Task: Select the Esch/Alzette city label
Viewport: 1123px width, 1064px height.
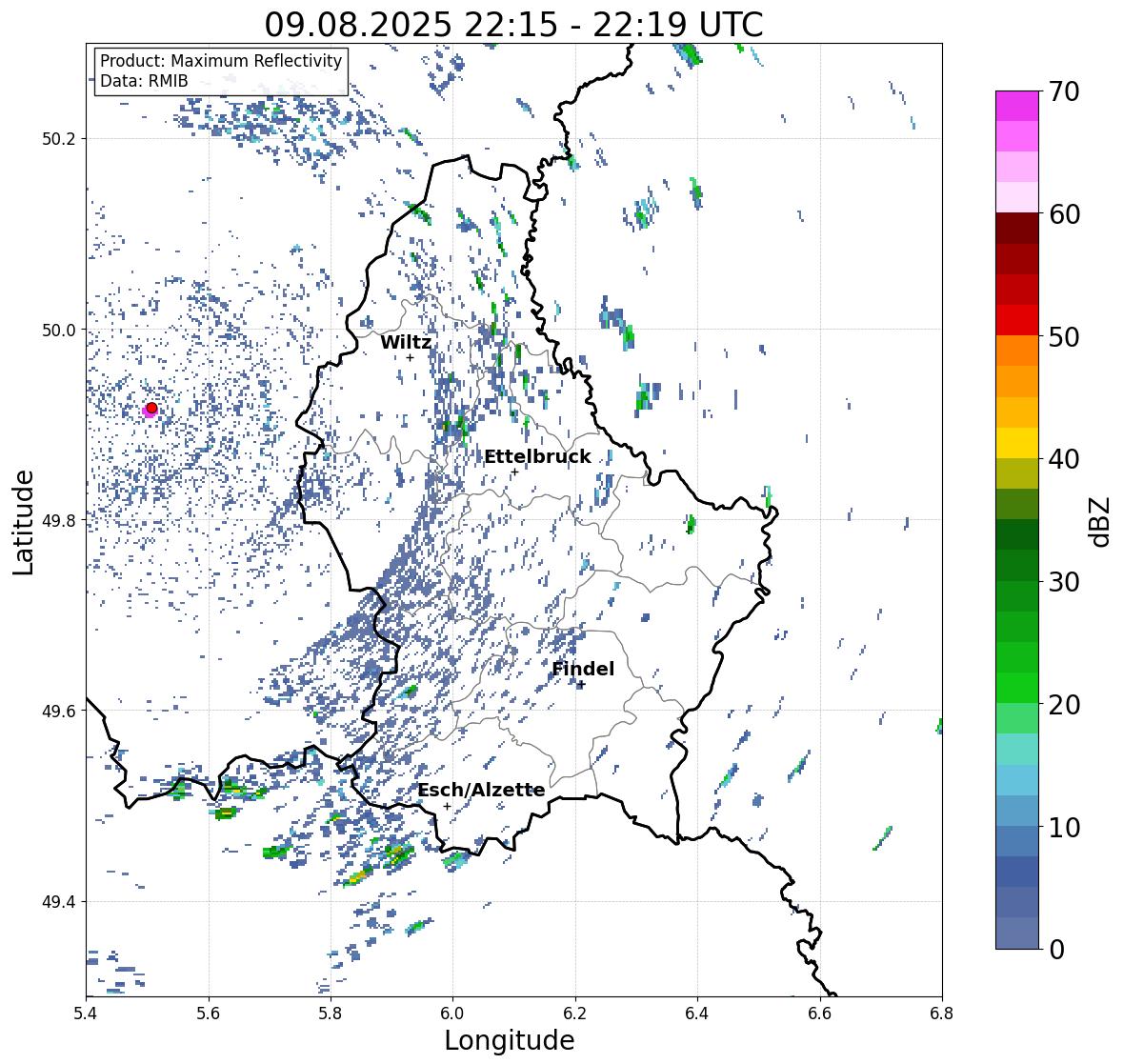Action: 481,790
